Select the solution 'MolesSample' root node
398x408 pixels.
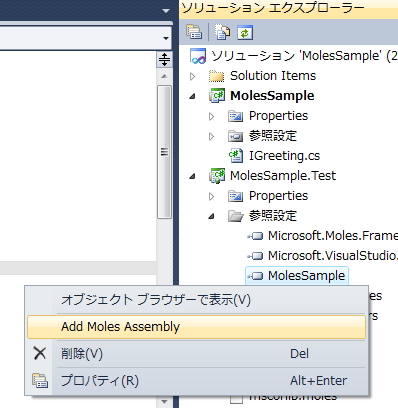(x=304, y=56)
